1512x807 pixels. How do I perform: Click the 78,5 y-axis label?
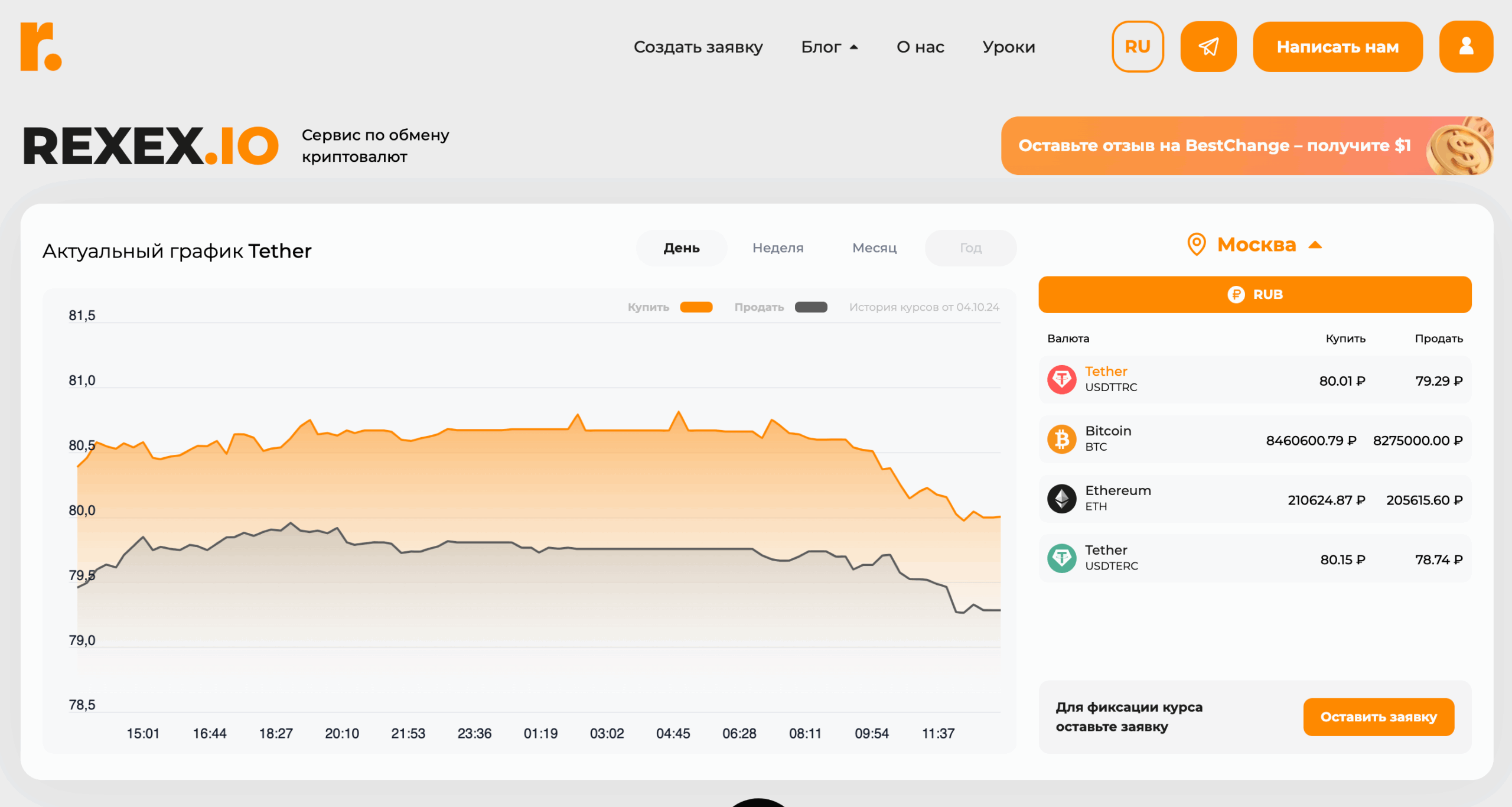point(82,705)
